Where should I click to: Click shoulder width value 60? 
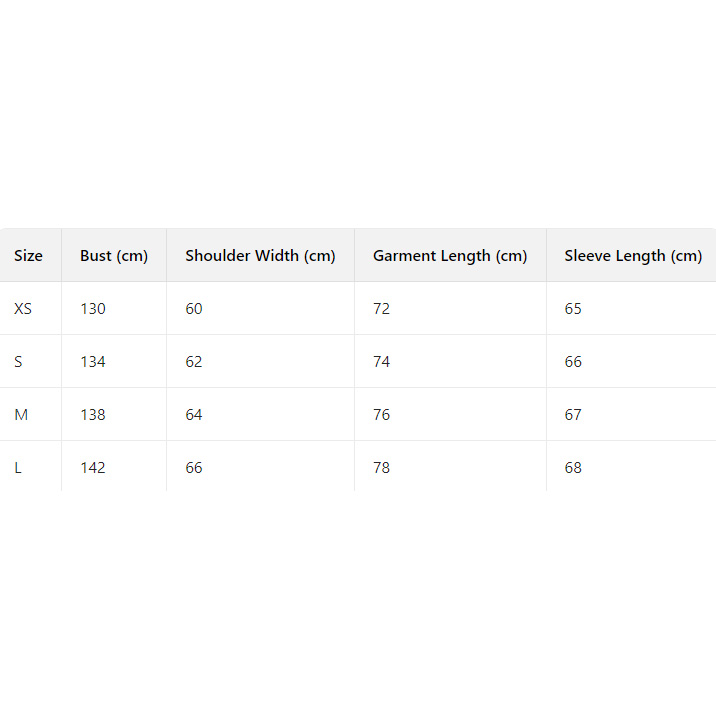194,309
